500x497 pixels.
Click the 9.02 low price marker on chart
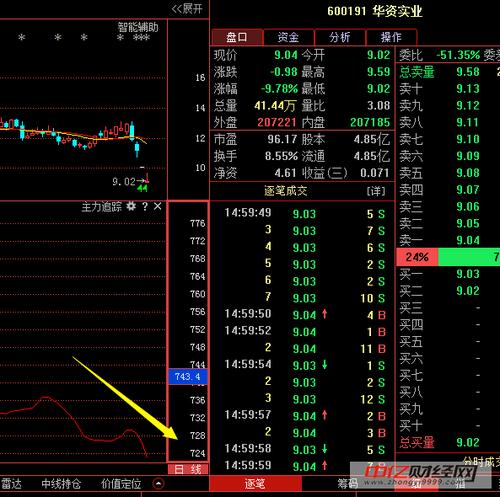click(124, 182)
